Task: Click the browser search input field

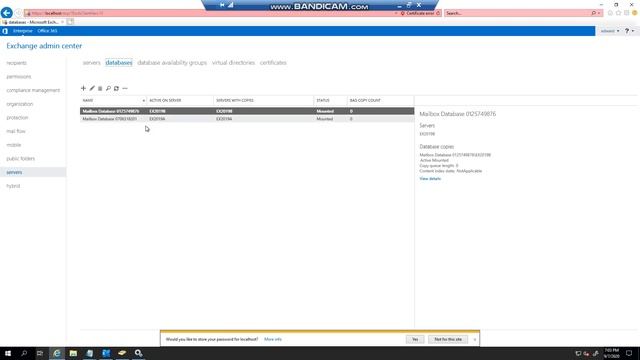Action: (x=518, y=13)
